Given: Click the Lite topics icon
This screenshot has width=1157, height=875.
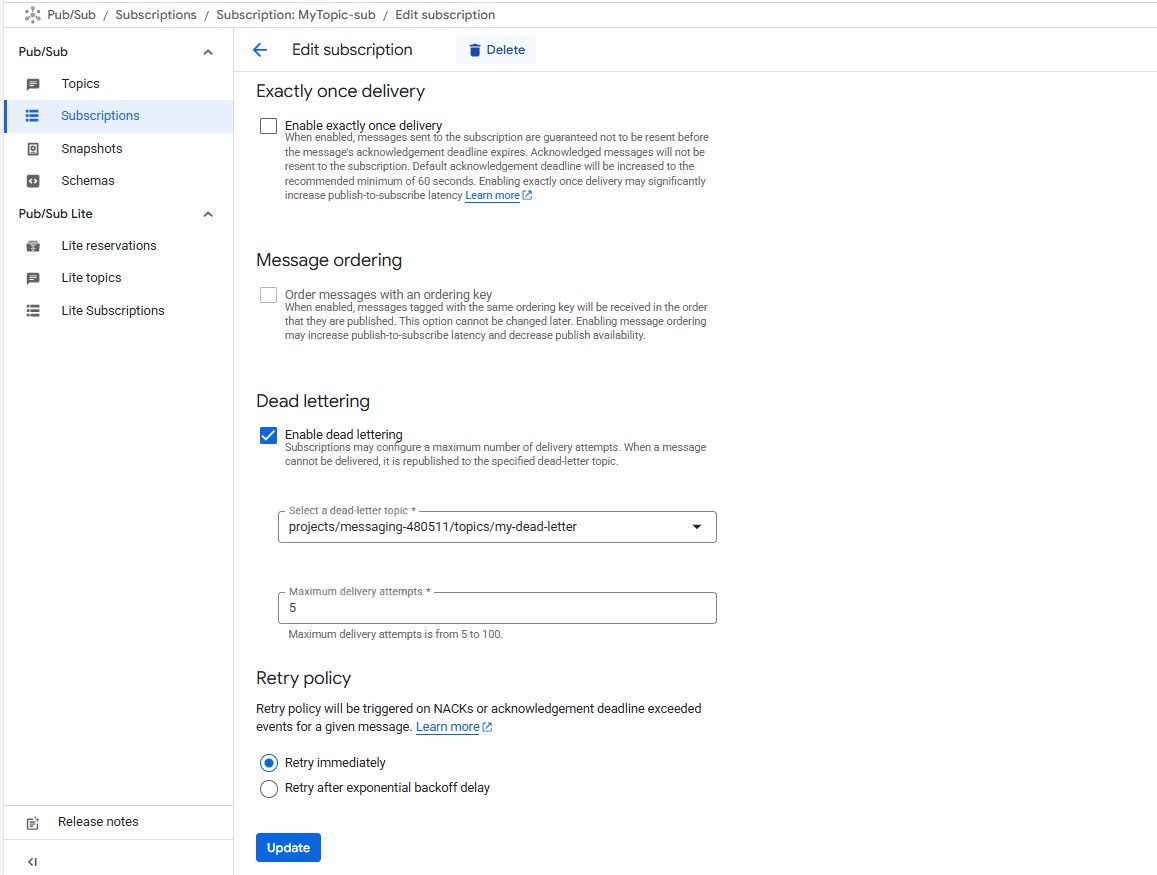Looking at the screenshot, I should click(33, 278).
